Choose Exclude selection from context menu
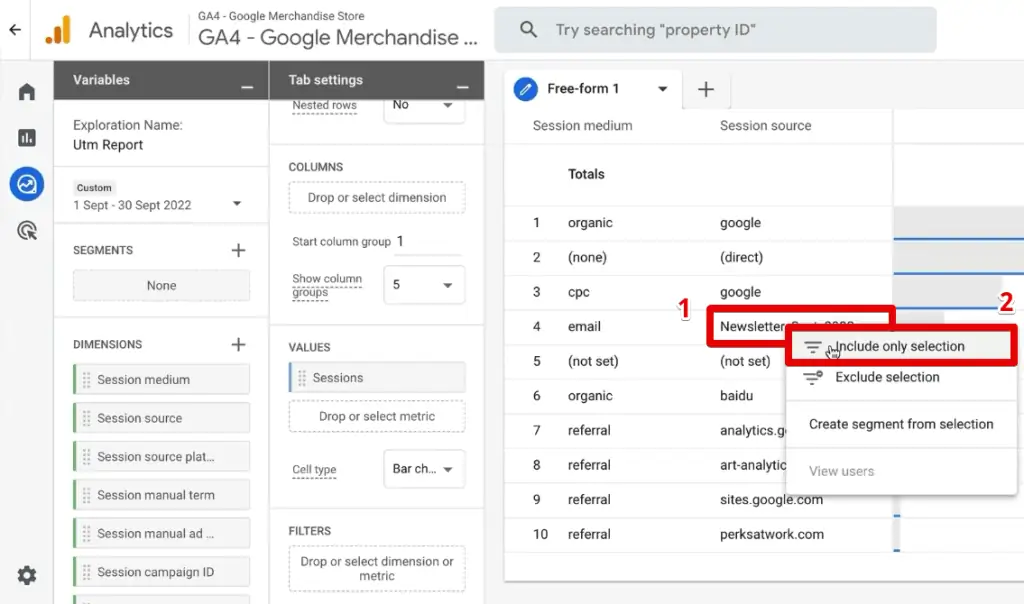The width and height of the screenshot is (1024, 604). (887, 377)
